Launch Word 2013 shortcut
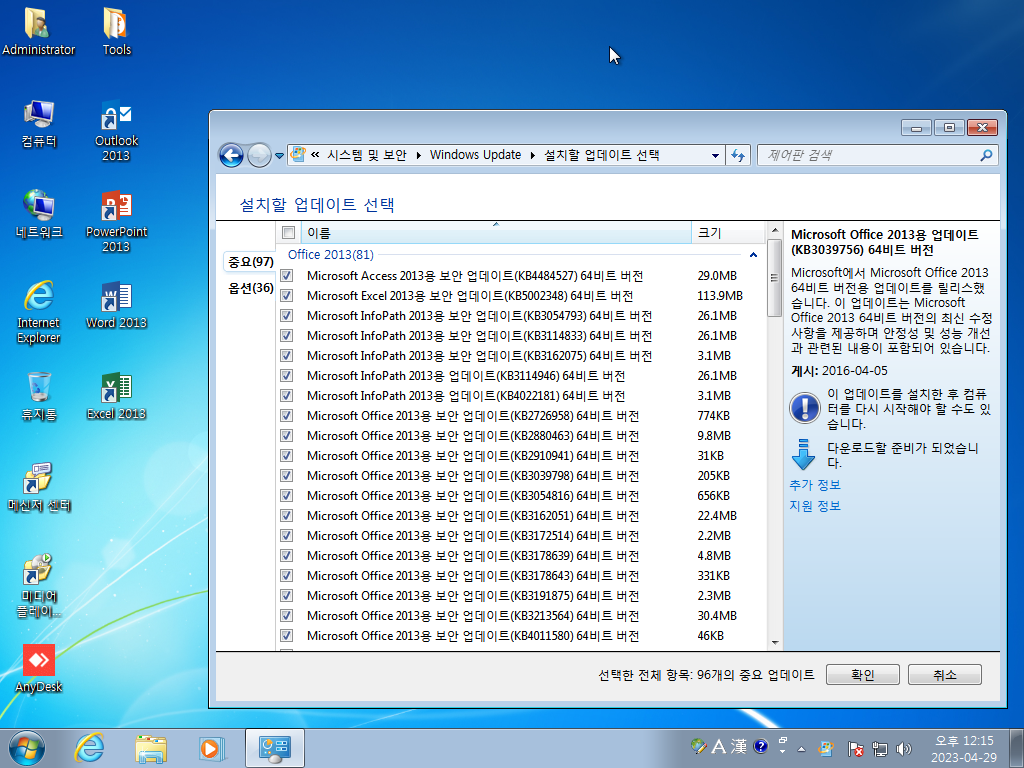 point(116,305)
